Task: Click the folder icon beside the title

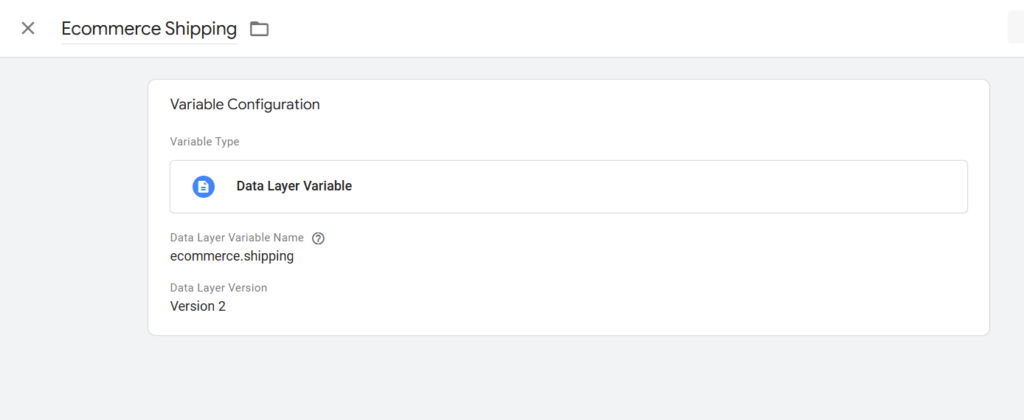Action: point(259,29)
